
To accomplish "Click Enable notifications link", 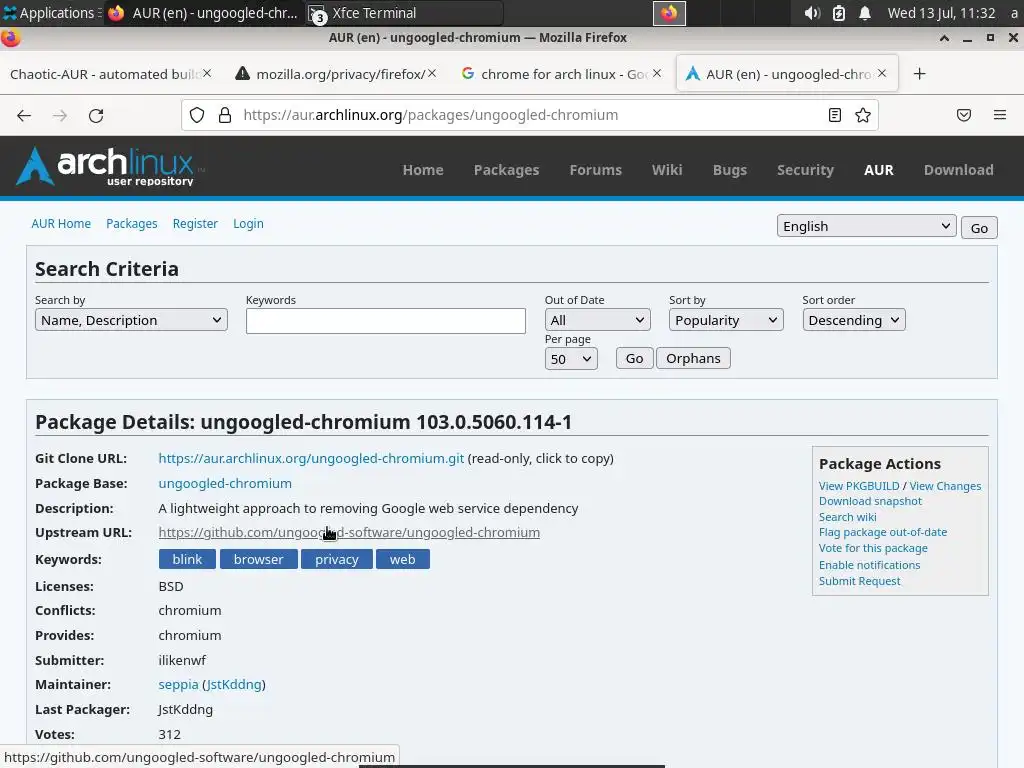I will [x=869, y=565].
